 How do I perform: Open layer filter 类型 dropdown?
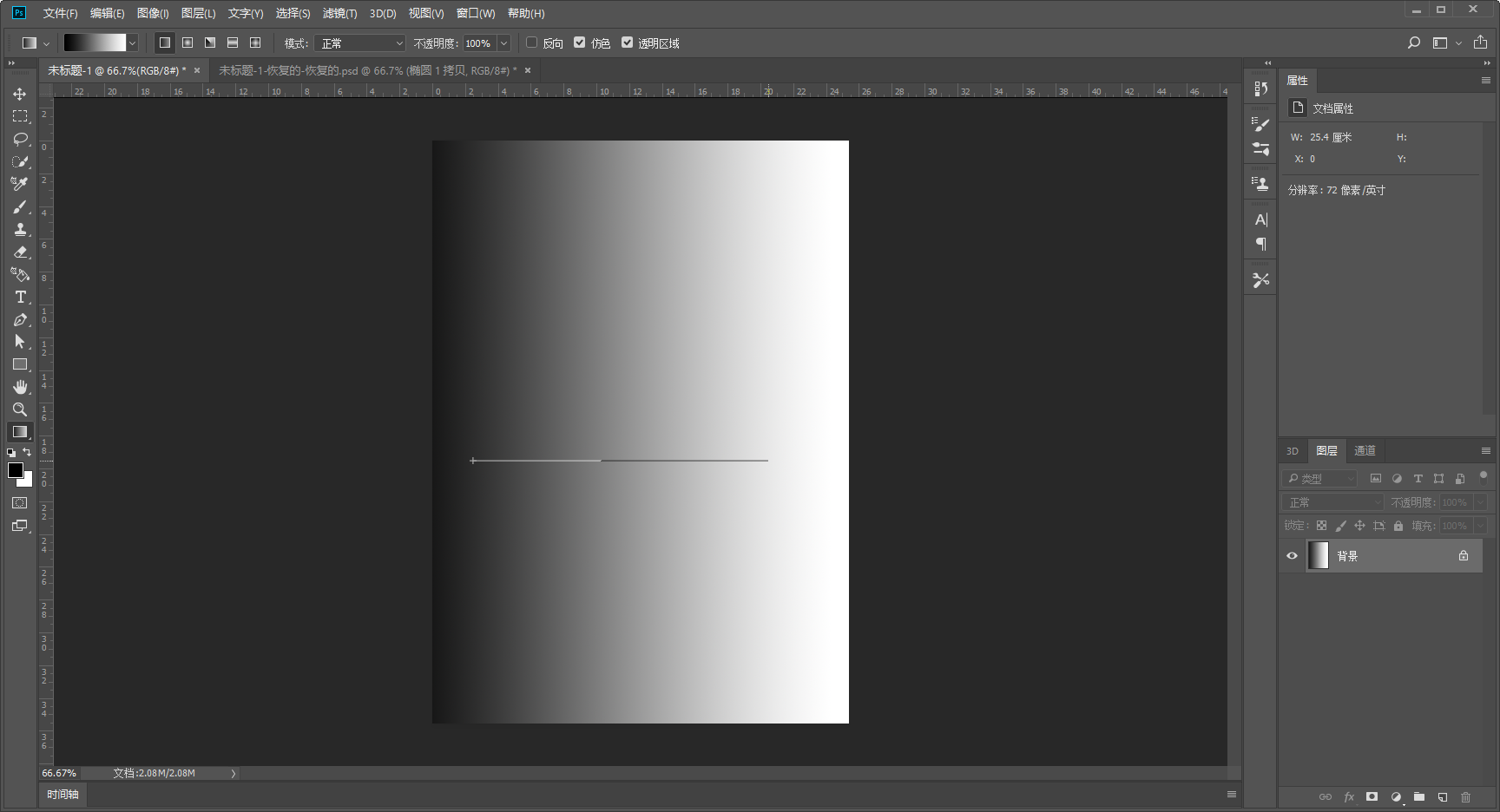click(x=1319, y=479)
